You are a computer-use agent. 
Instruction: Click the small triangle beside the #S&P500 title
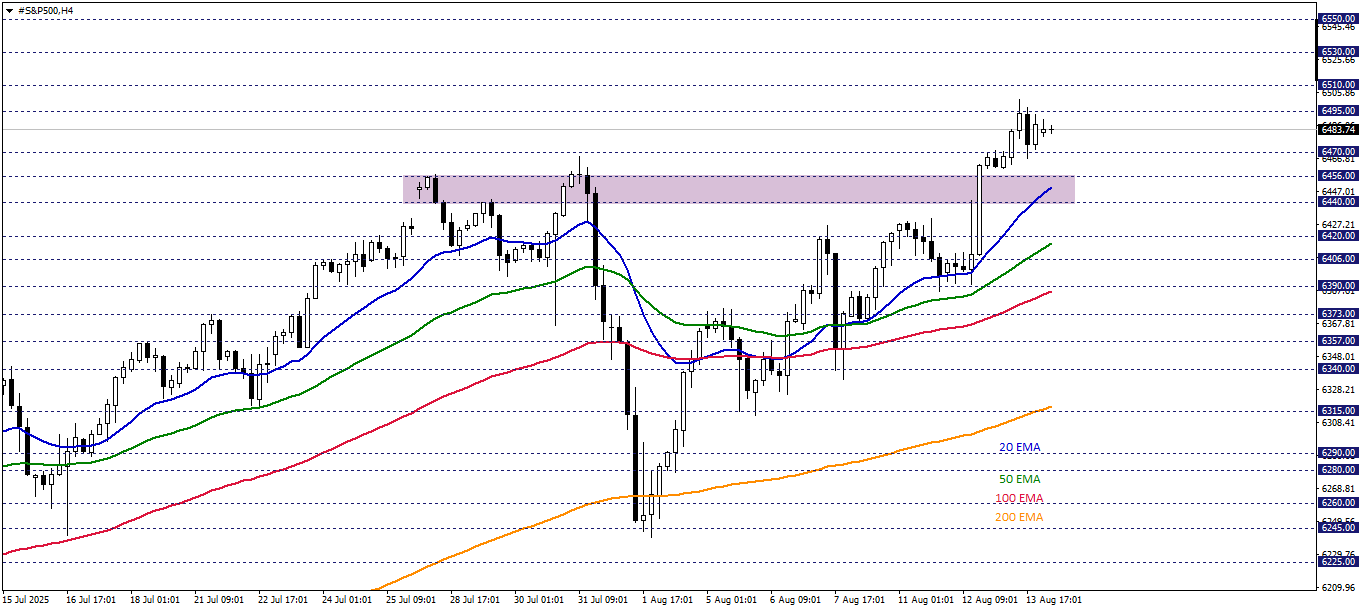pyautogui.click(x=9, y=10)
